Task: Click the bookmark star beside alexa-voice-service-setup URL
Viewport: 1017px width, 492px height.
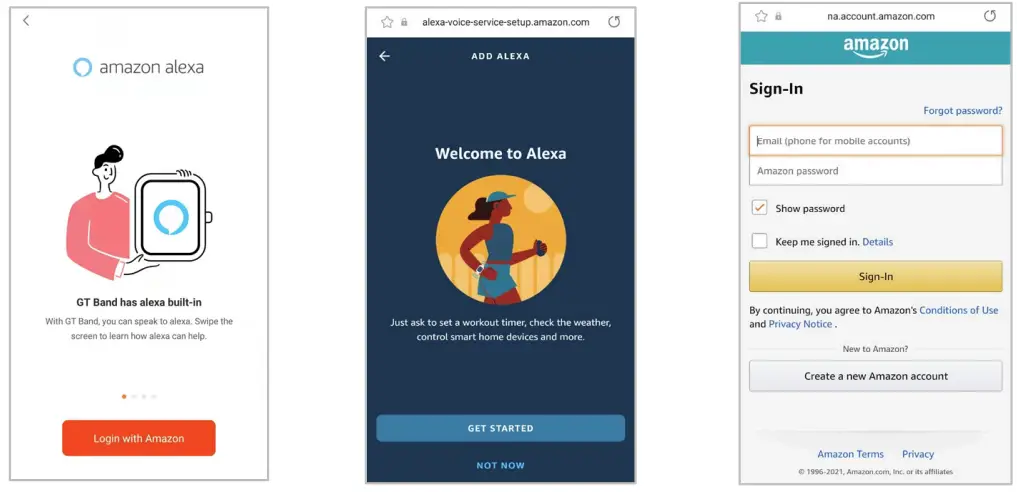Action: coord(387,22)
